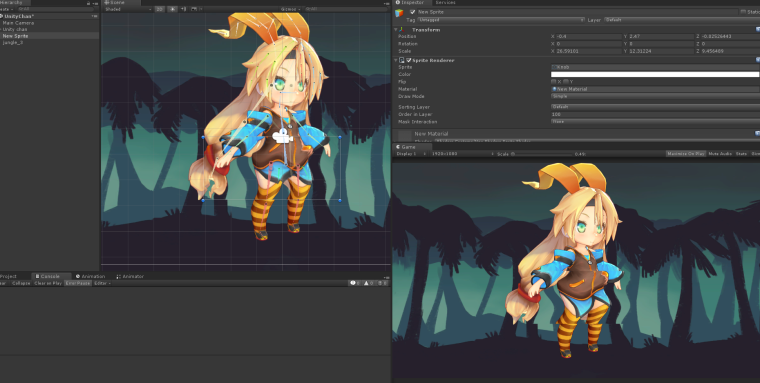The image size is (760, 383).
Task: Click the Order in Layer field
Action: (655, 114)
